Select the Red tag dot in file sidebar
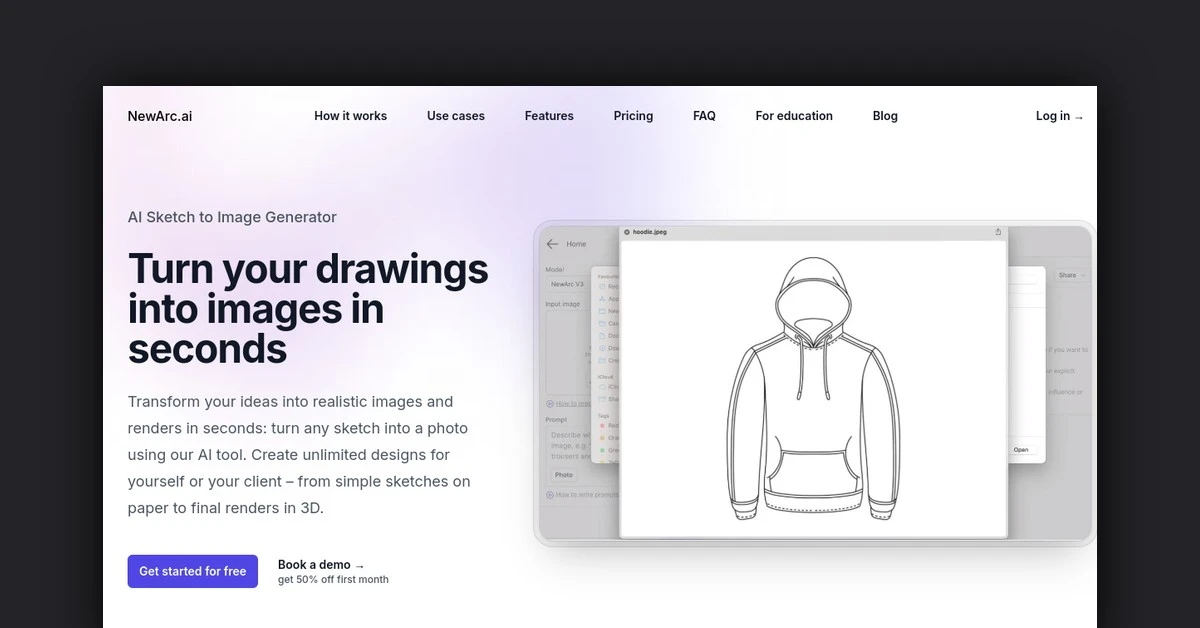Viewport: 1200px width, 628px height. tap(603, 426)
